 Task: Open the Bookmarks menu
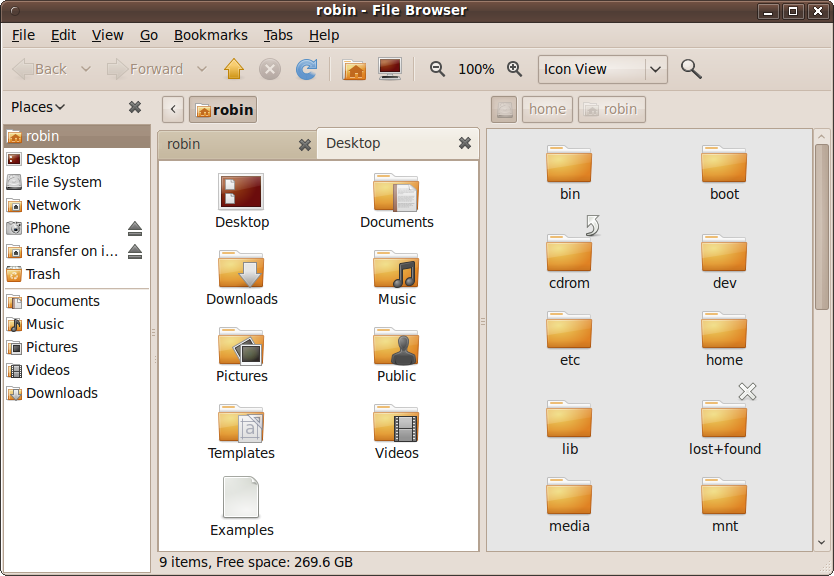(210, 35)
